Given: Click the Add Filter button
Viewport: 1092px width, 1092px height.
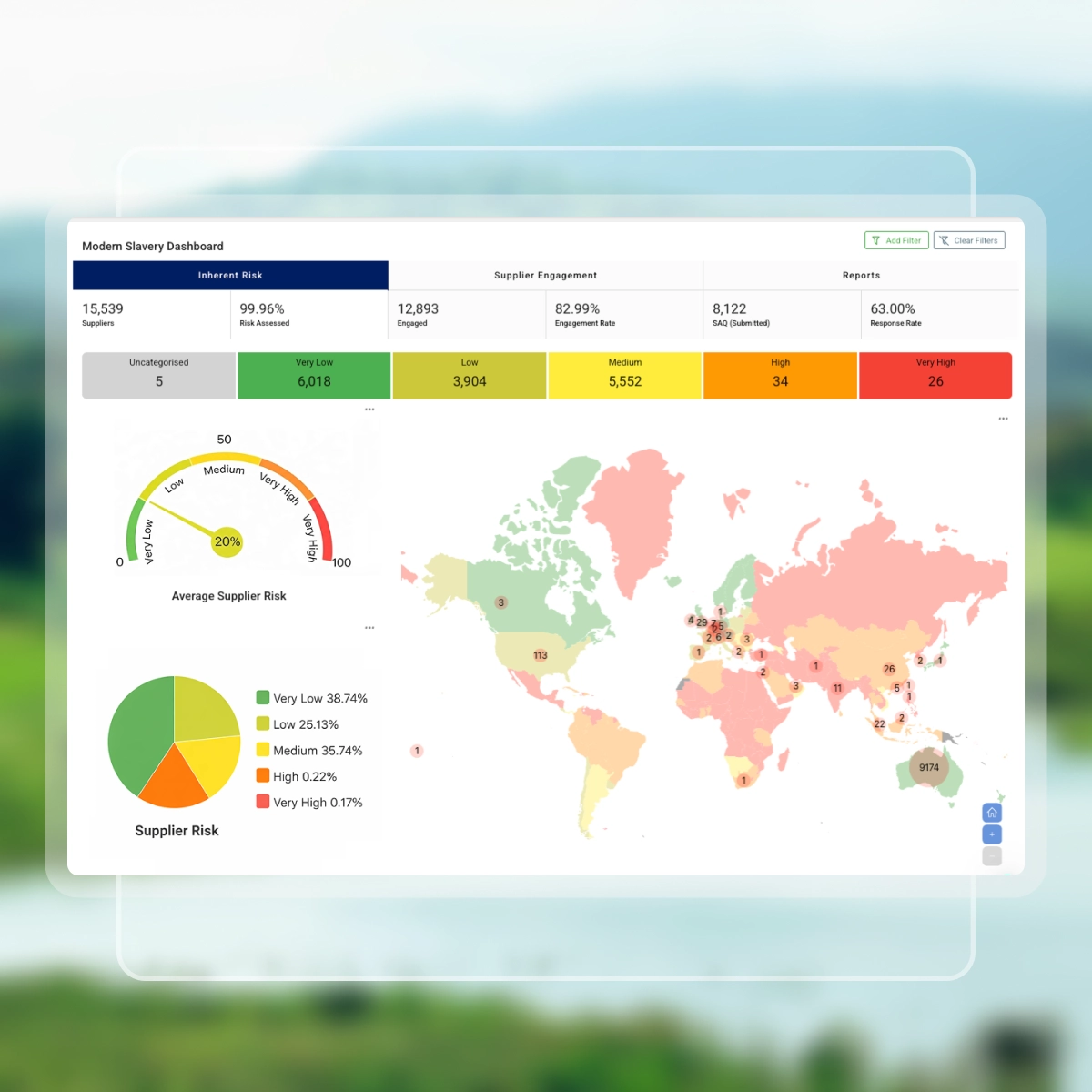Looking at the screenshot, I should pyautogui.click(x=896, y=240).
